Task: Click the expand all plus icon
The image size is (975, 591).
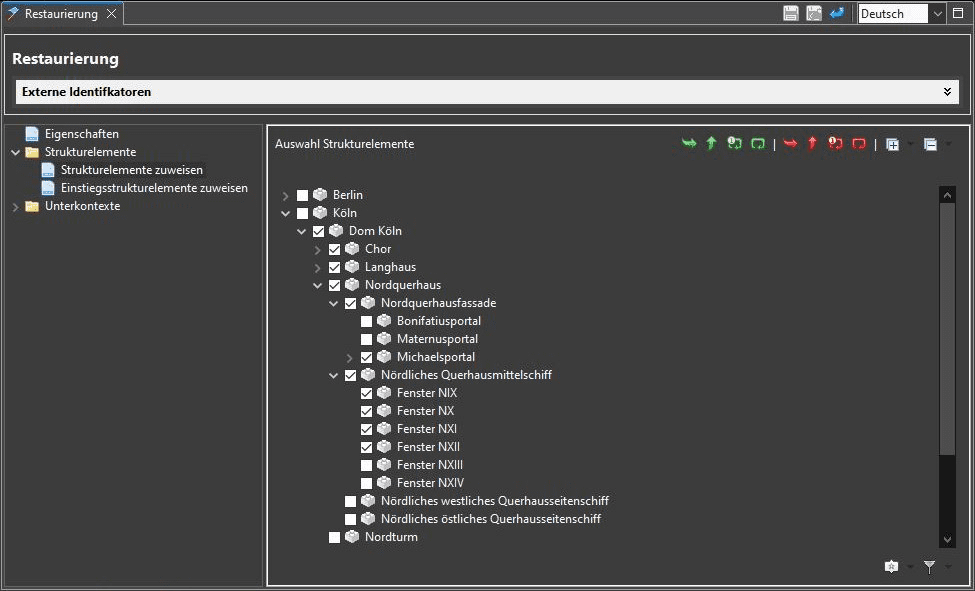Action: click(892, 144)
